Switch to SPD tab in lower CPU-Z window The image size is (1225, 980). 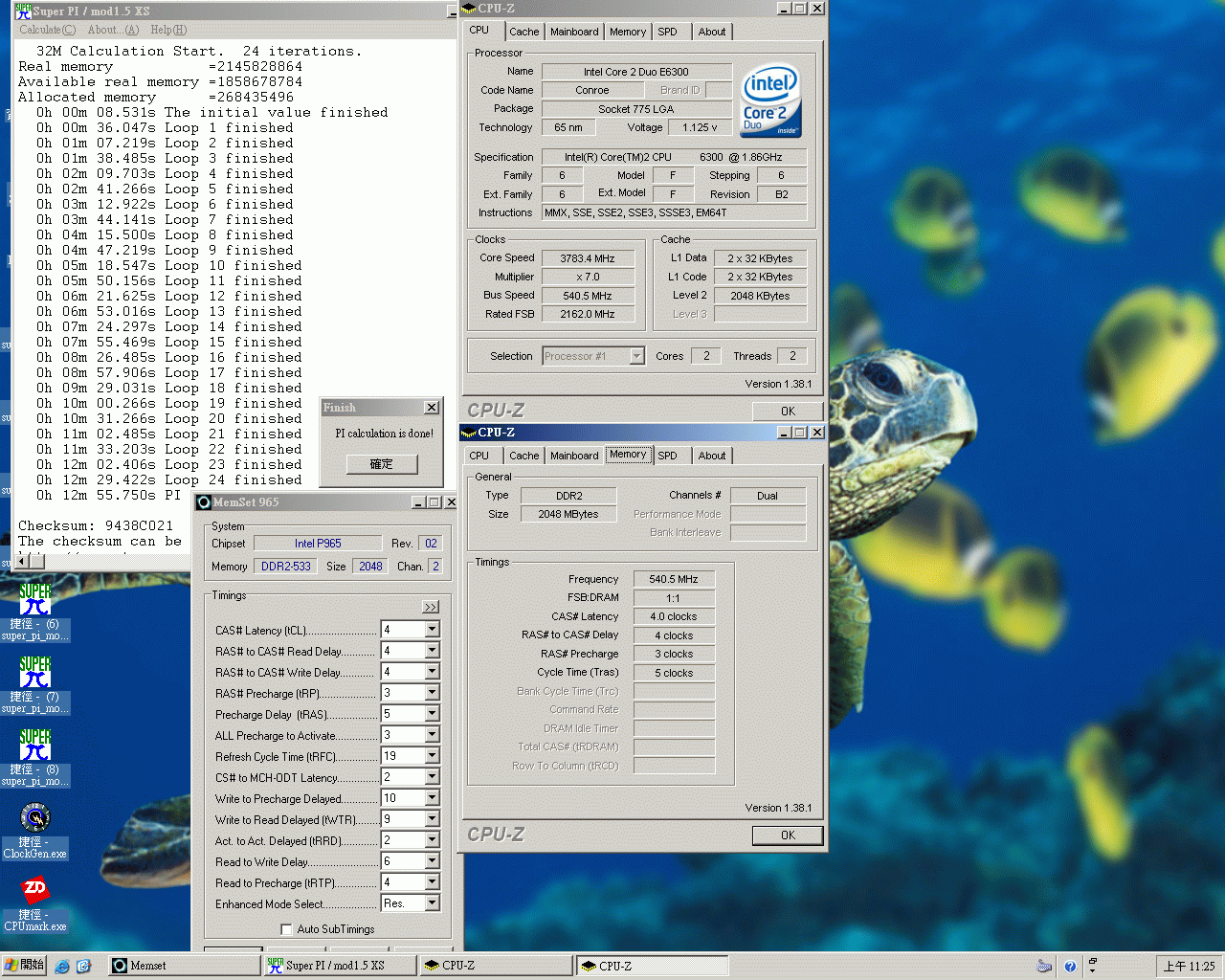pos(668,456)
